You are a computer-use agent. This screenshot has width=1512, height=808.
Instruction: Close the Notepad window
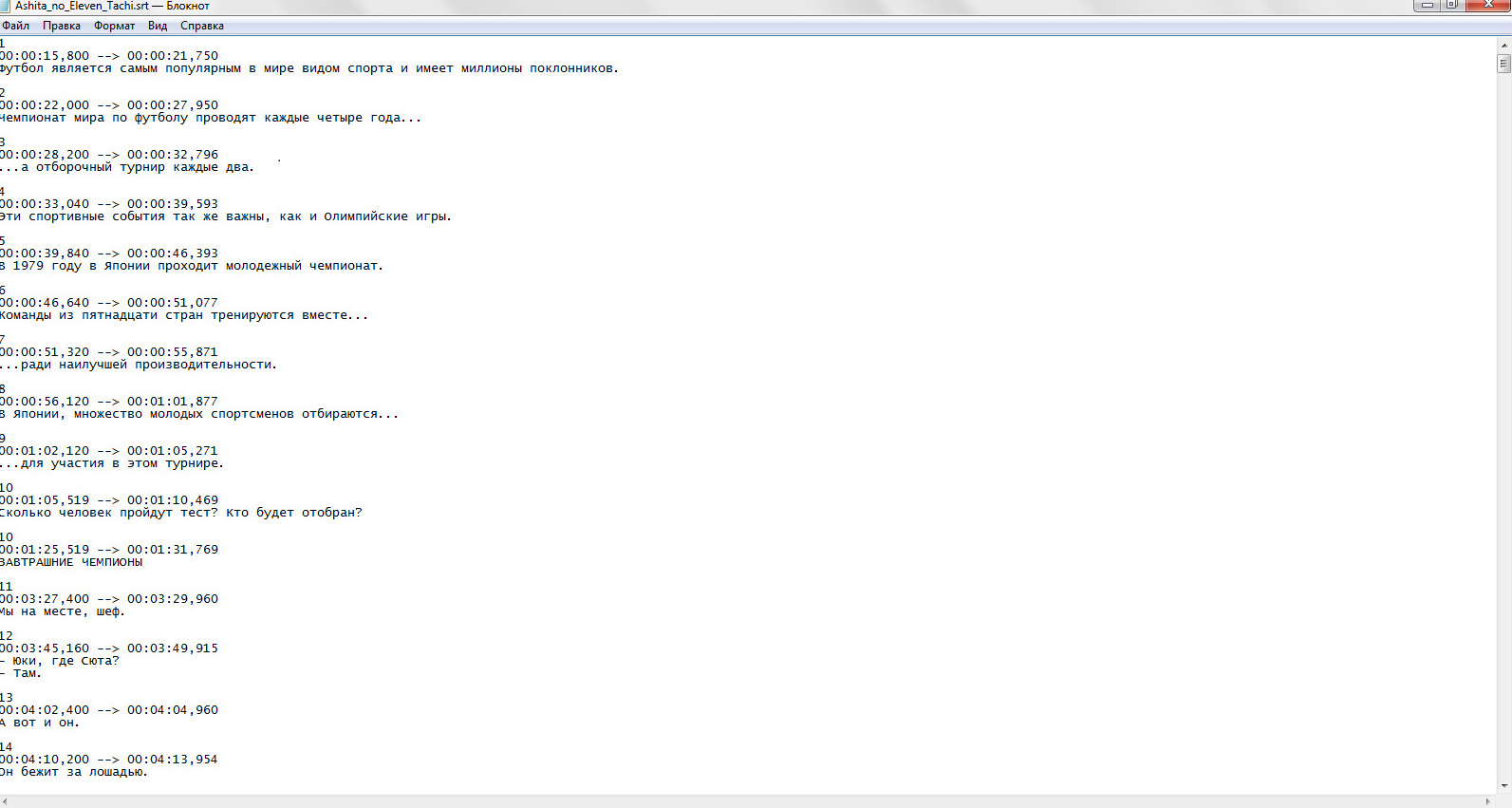point(1488,5)
